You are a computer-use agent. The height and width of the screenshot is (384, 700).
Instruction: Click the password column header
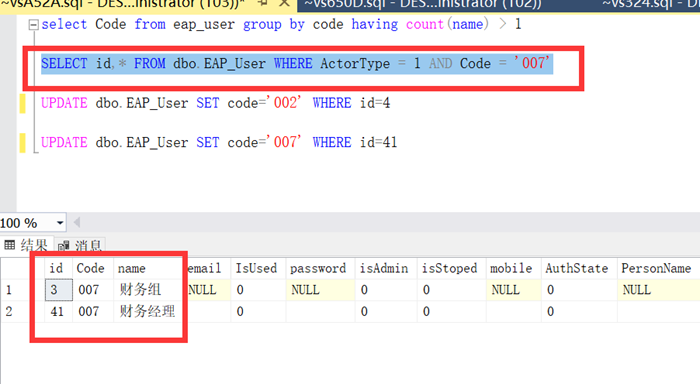click(321, 268)
